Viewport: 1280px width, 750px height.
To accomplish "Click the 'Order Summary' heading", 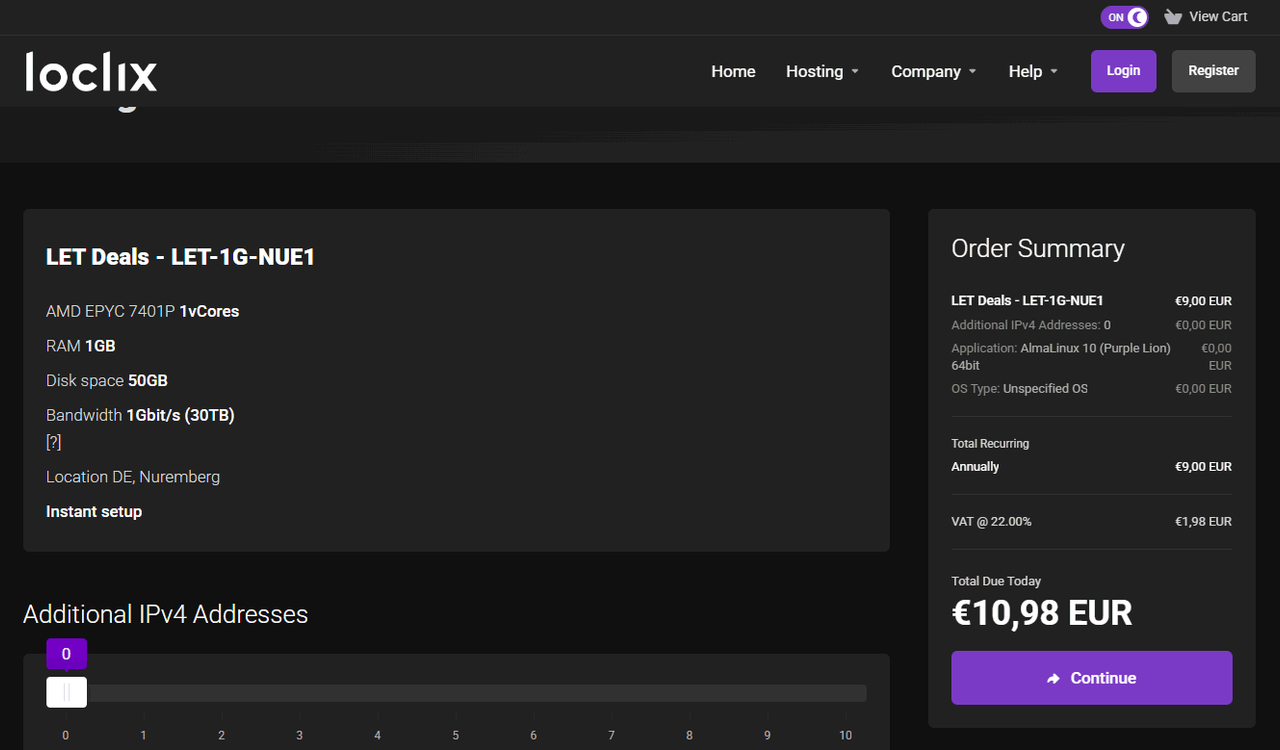I will click(1038, 248).
